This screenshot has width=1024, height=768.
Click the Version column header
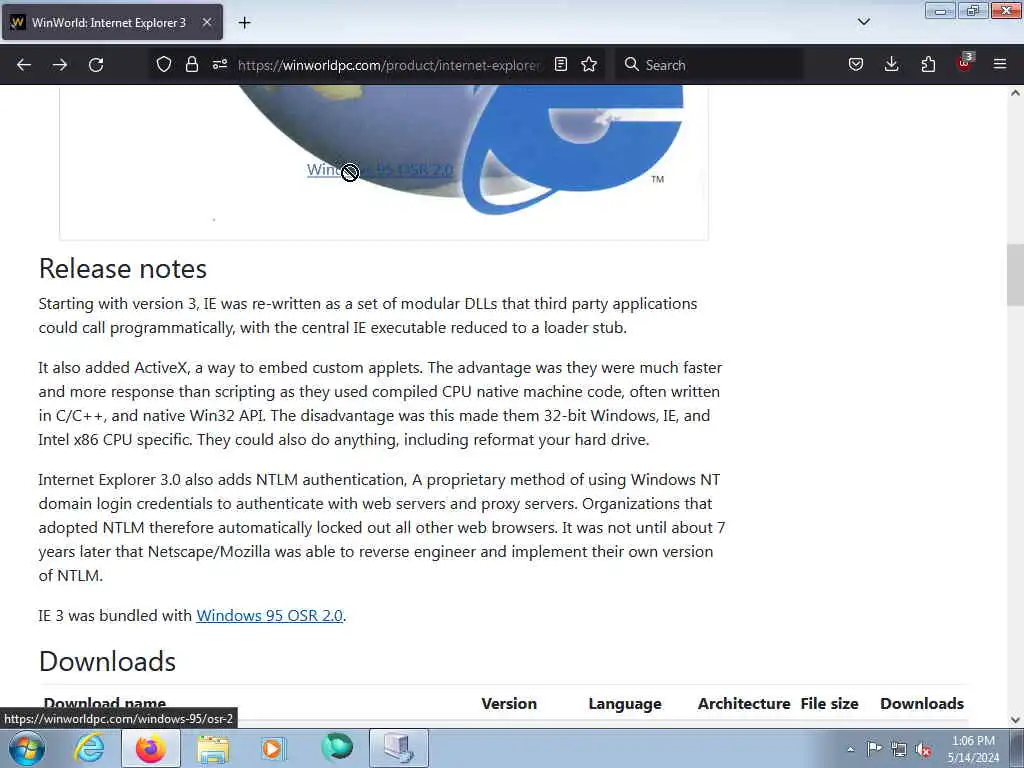coord(509,703)
